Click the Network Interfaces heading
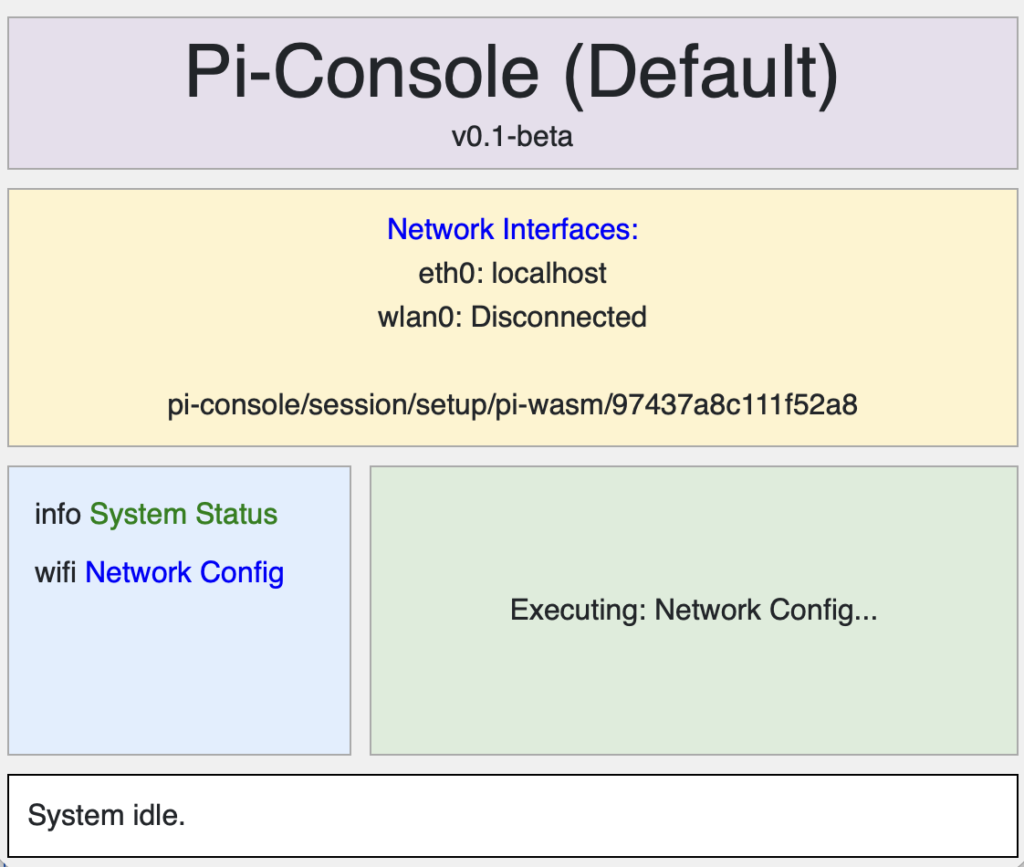1024x867 pixels. [x=512, y=229]
